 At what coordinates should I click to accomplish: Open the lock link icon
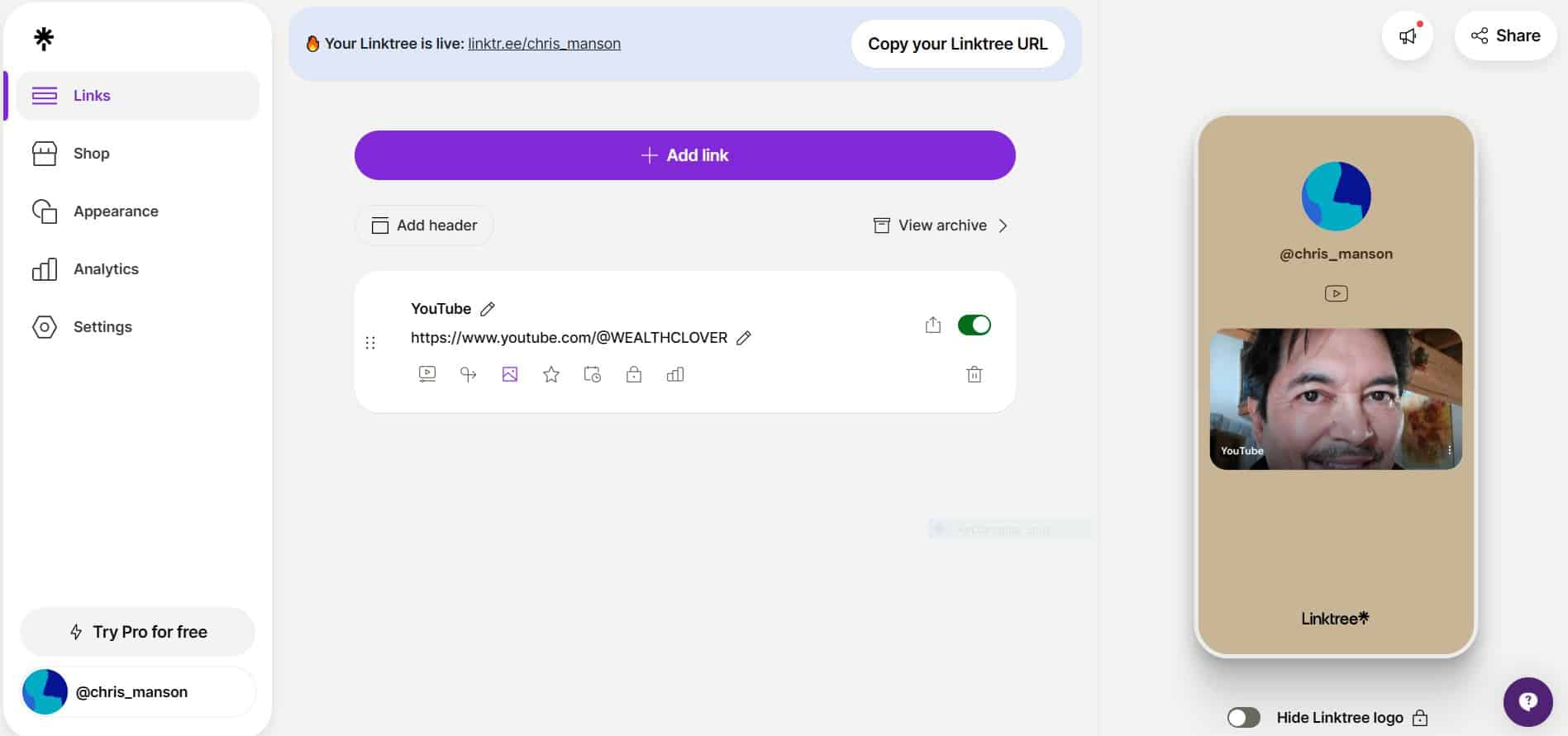click(x=634, y=374)
